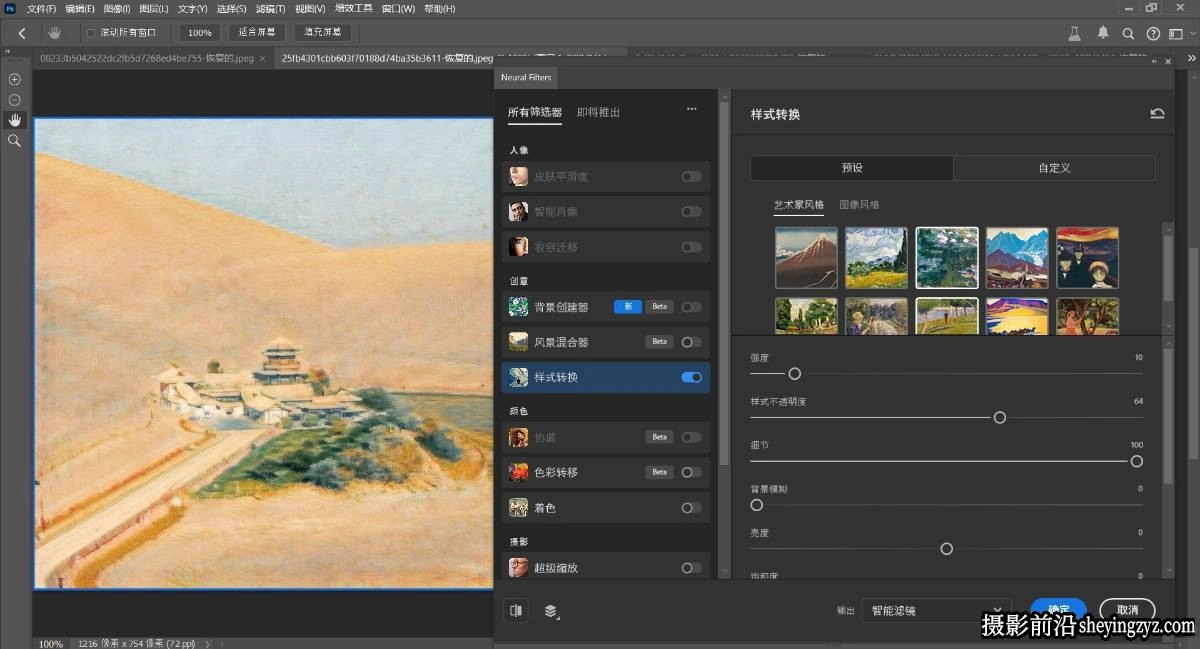Select the zoom-out (minus) tool
1200x649 pixels.
click(14, 100)
